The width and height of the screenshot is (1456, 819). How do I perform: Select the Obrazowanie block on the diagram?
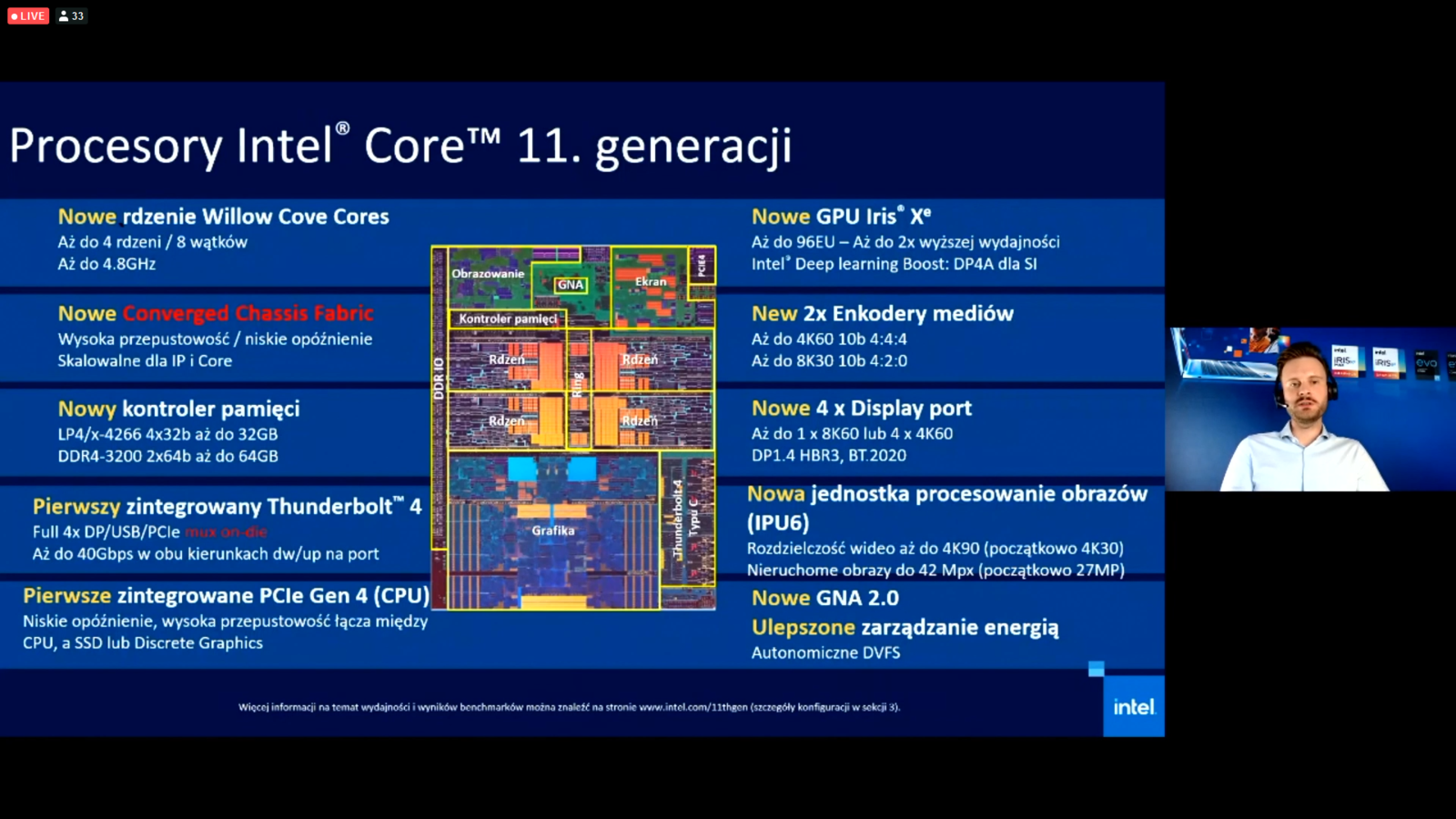point(487,272)
